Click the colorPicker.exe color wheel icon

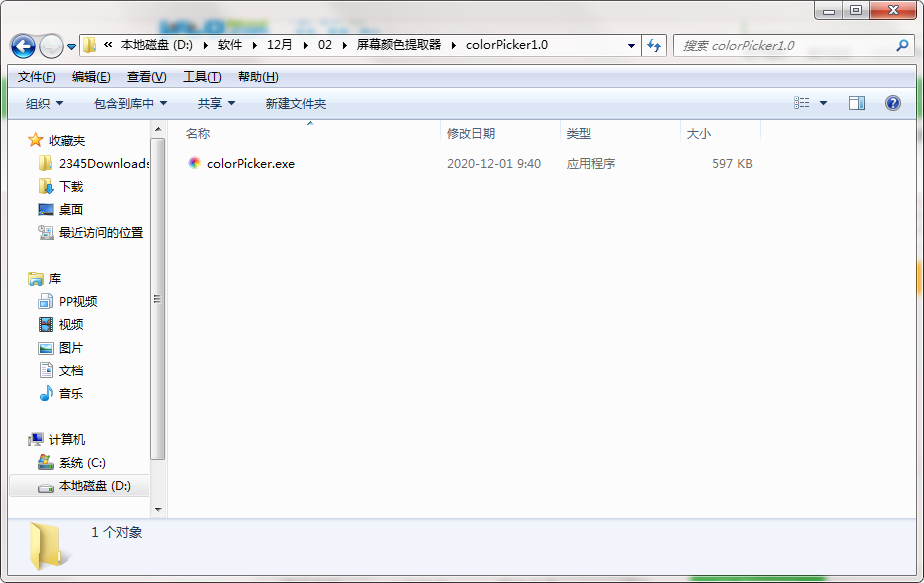point(194,163)
